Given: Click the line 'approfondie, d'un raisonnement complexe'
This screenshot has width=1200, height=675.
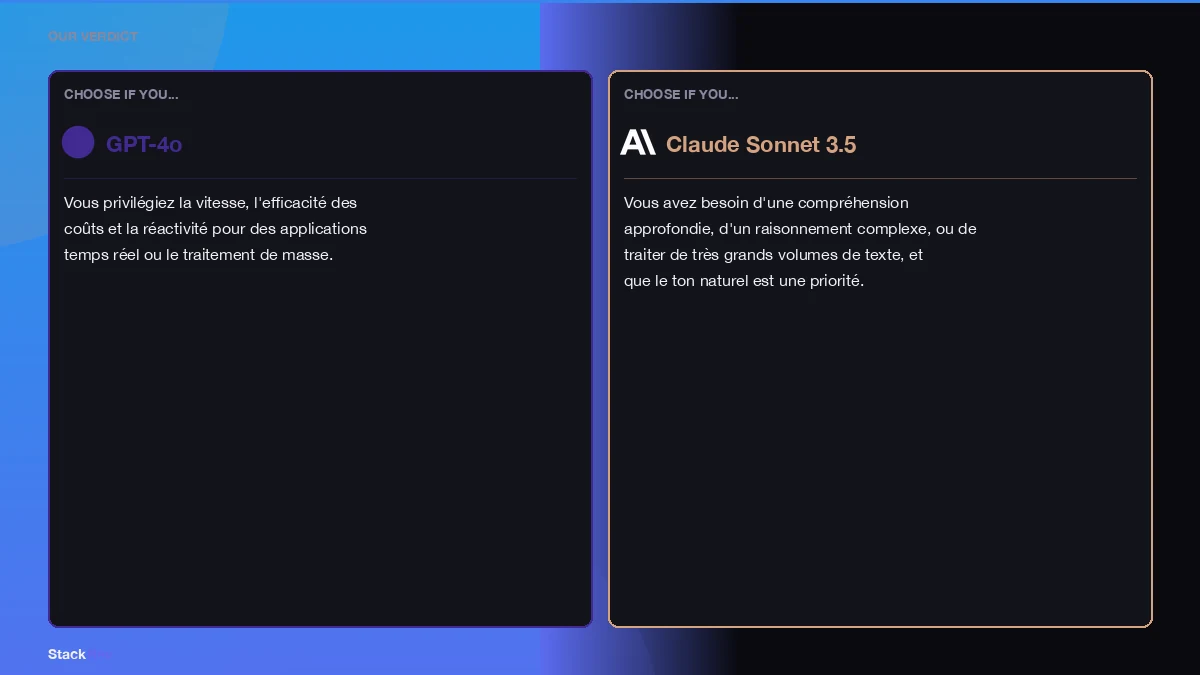Looking at the screenshot, I should [x=800, y=229].
